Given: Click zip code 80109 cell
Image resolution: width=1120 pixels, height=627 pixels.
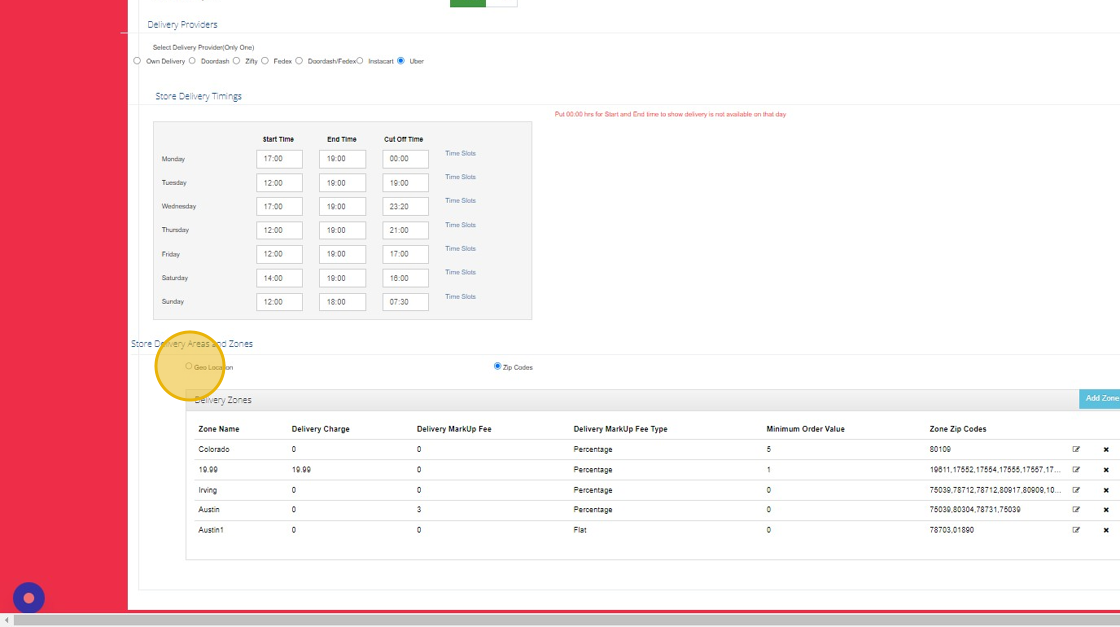Looking at the screenshot, I should click(940, 449).
